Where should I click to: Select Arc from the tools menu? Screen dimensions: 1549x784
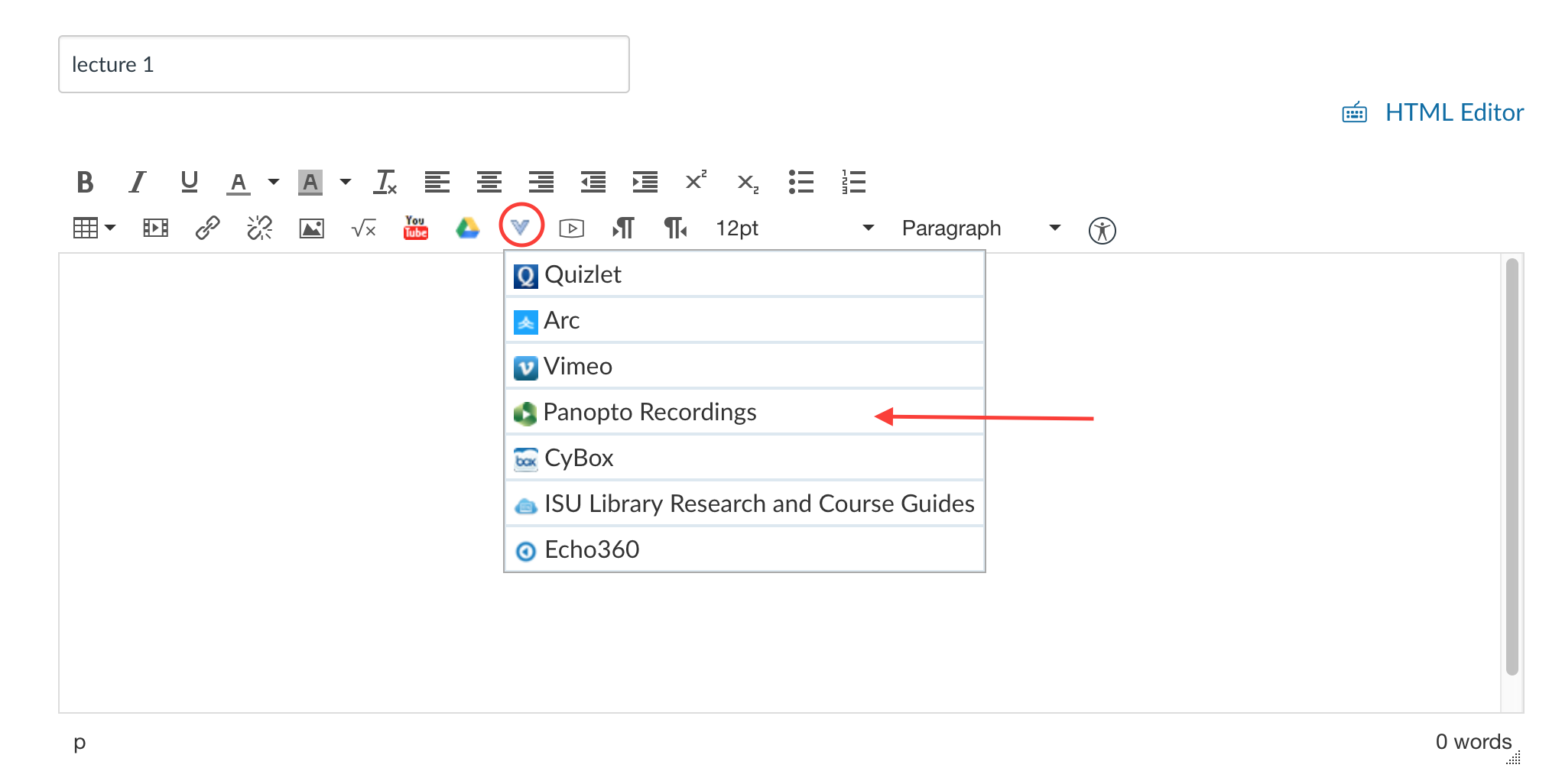(x=745, y=320)
